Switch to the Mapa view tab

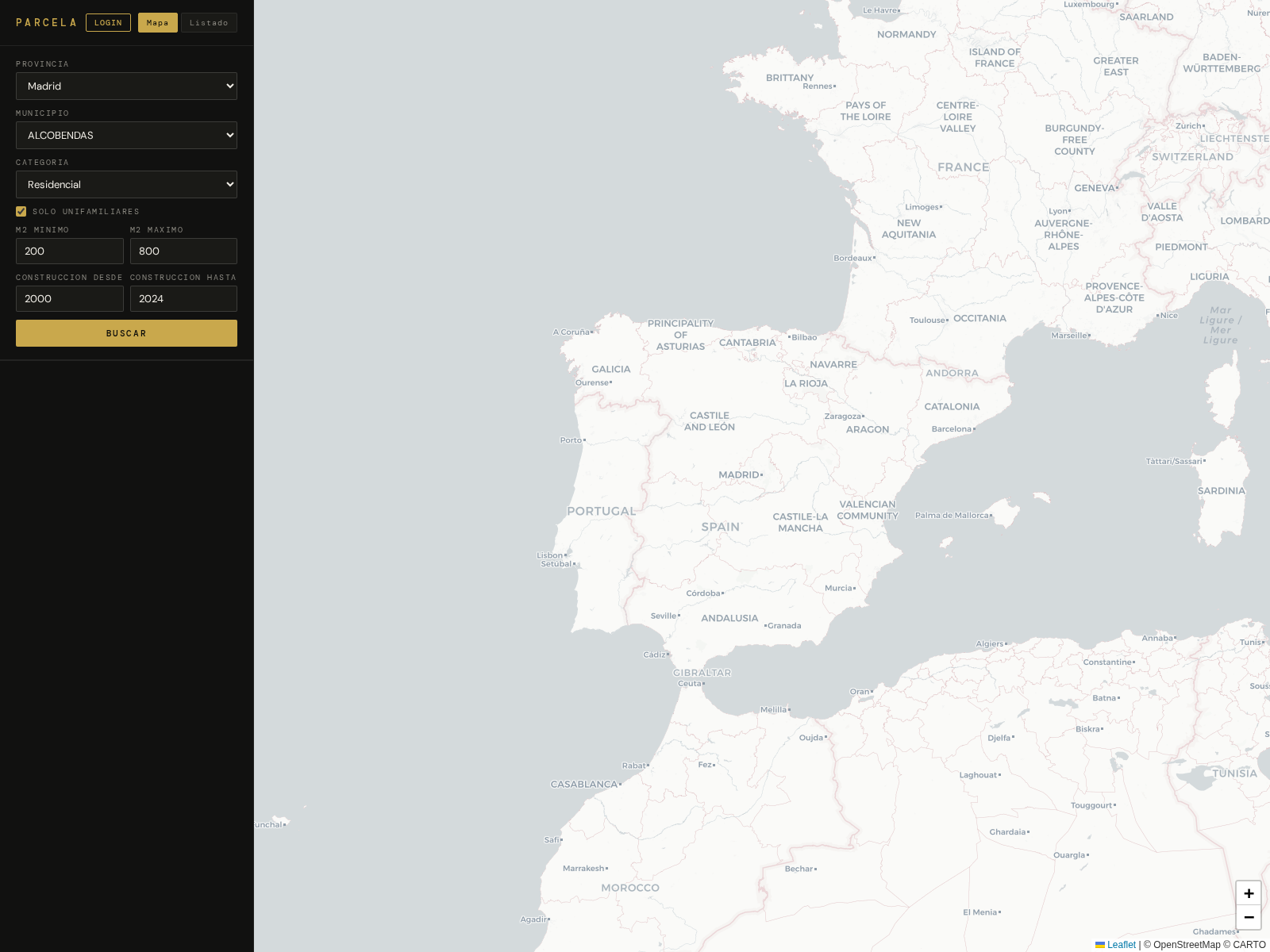point(157,22)
